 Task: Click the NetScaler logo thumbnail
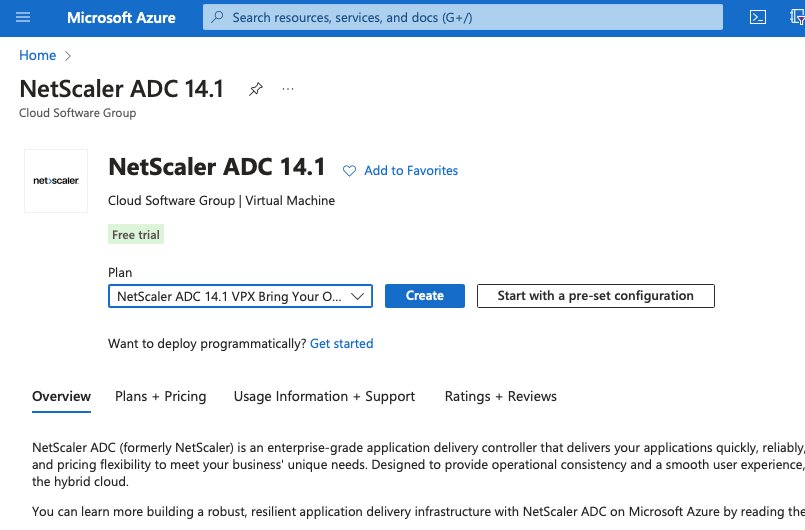(56, 181)
